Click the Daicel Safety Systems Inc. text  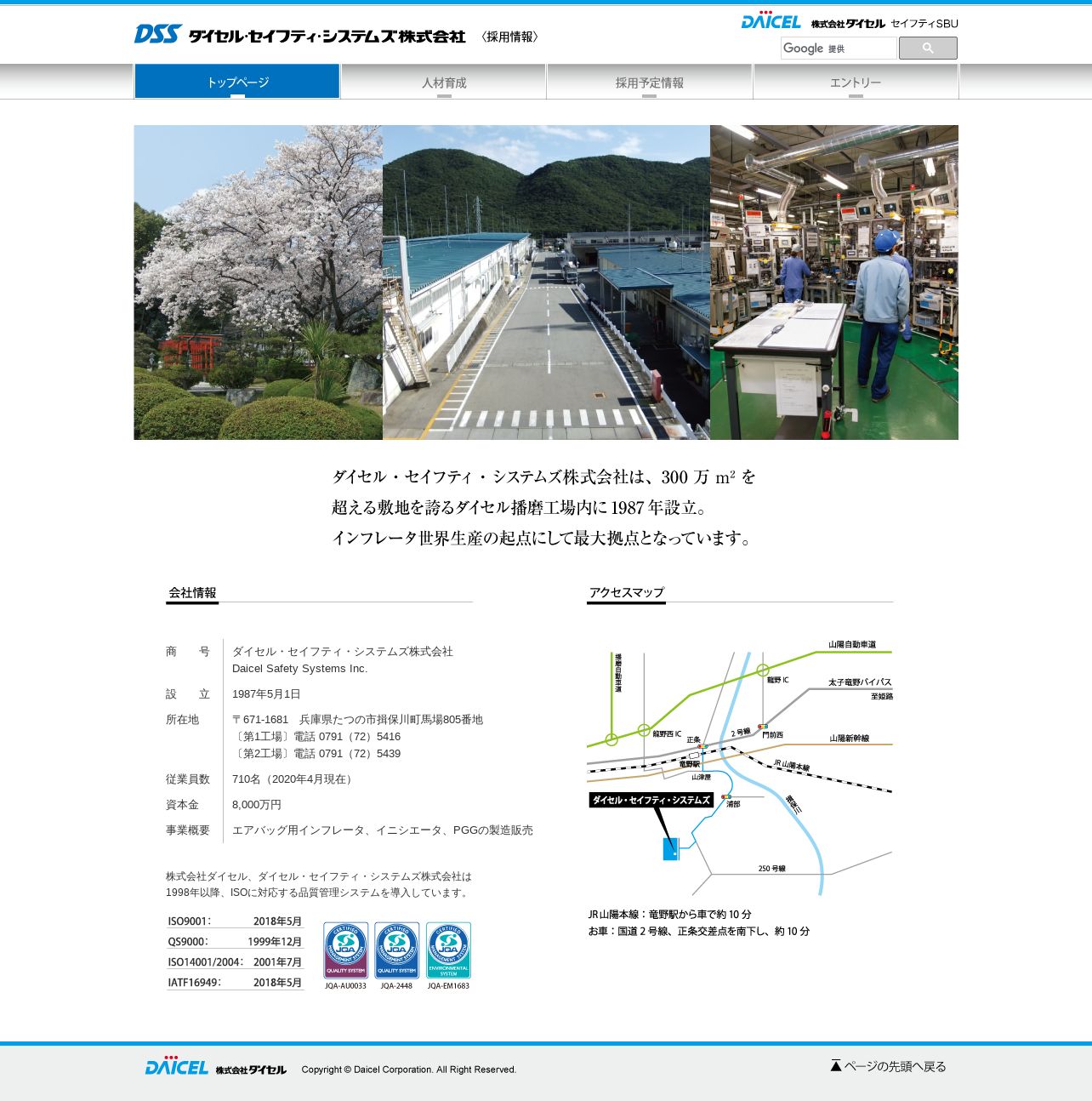pos(300,669)
